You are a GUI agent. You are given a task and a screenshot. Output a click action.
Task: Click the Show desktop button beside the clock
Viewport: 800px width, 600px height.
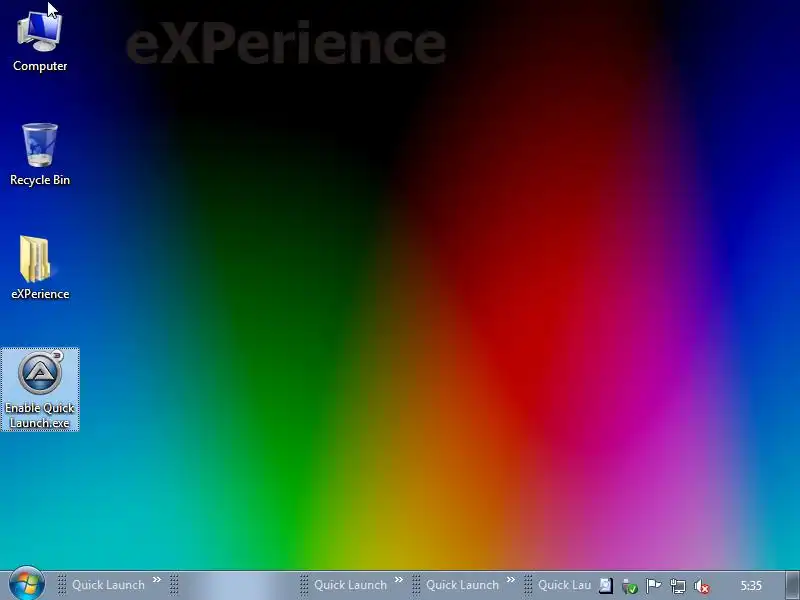pyautogui.click(x=792, y=585)
